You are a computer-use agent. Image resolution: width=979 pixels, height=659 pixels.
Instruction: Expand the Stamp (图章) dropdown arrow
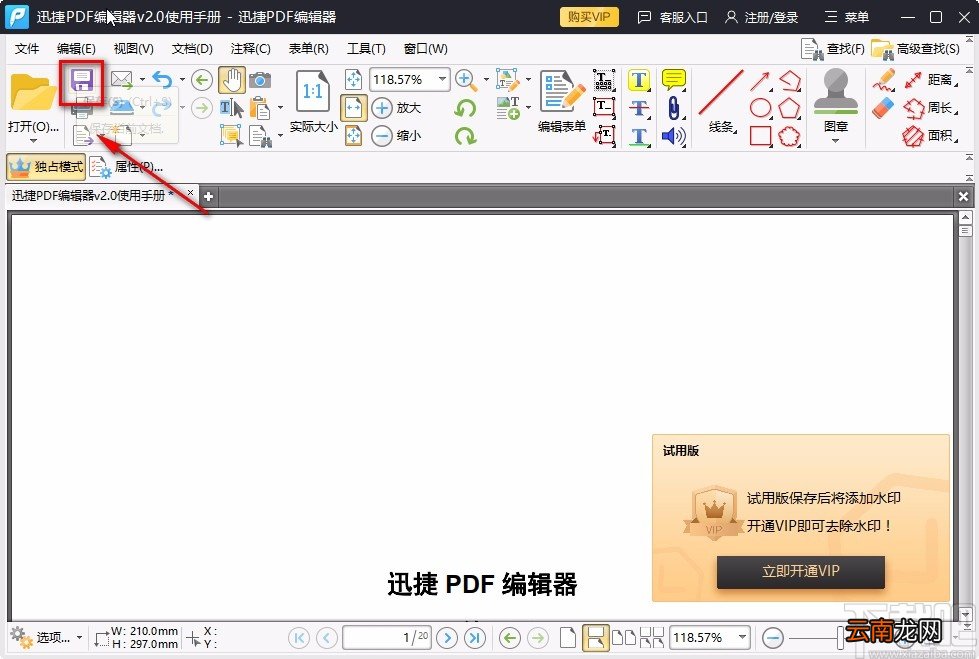pos(835,141)
